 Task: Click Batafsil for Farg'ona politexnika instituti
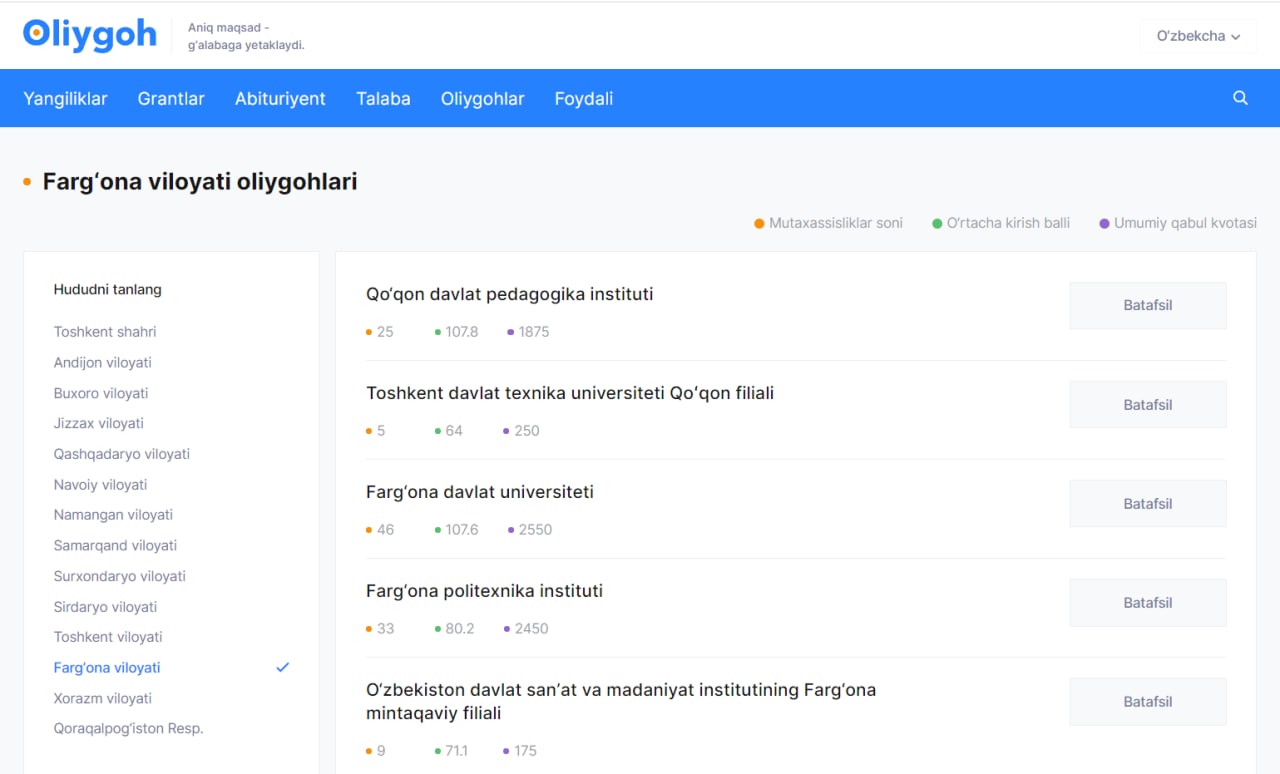(1148, 603)
